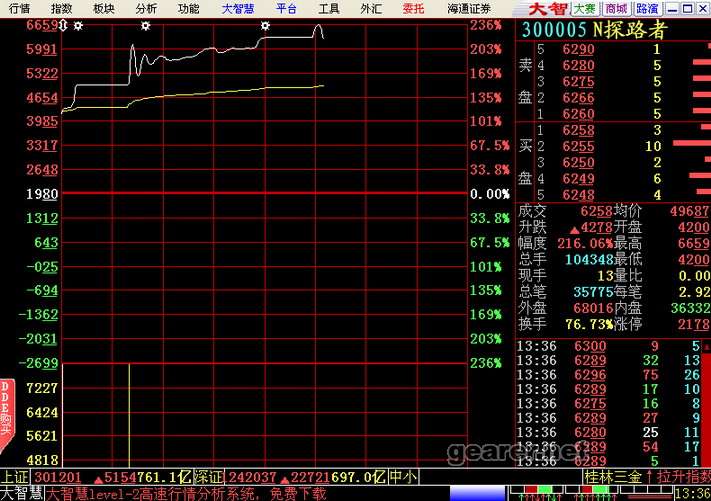Screen dimensions: 711x501
Task: Click the up-down arrow icon beside 6659
Action: click(63, 25)
